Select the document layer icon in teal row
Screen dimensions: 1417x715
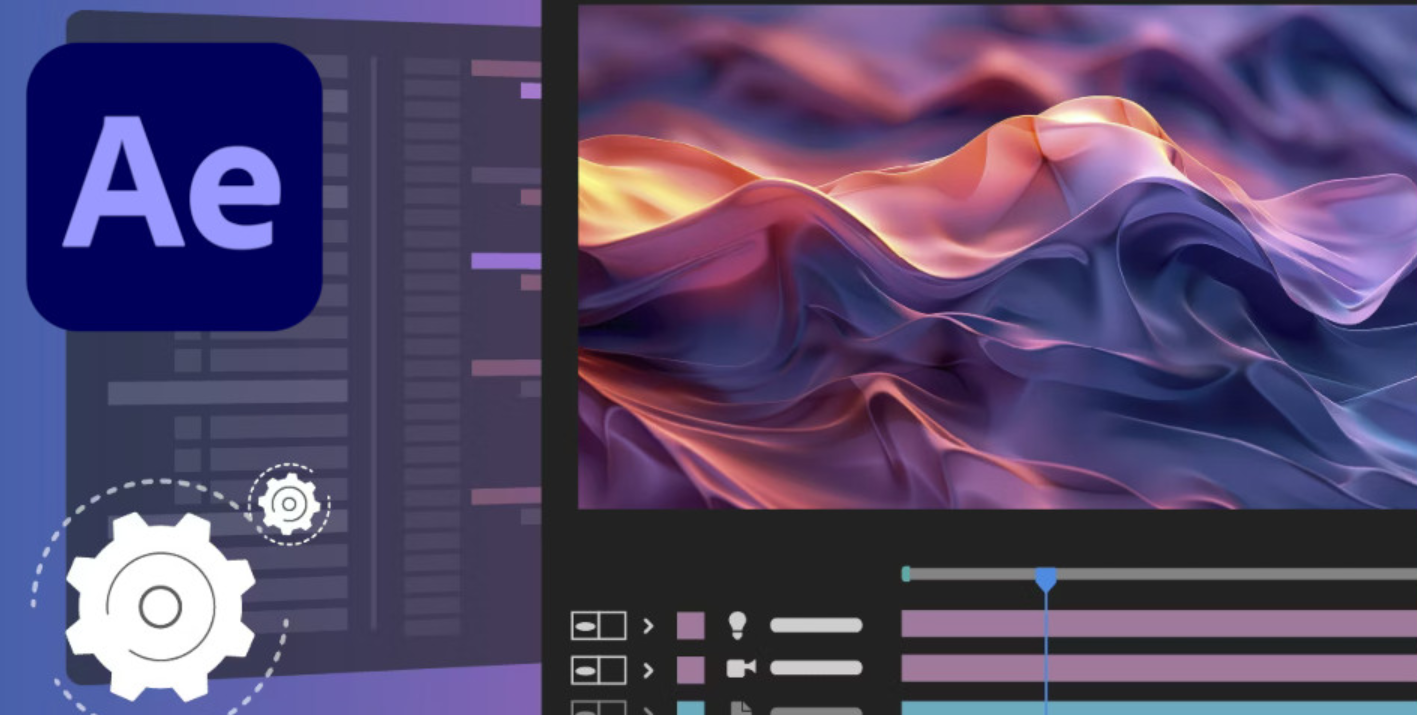[741, 708]
